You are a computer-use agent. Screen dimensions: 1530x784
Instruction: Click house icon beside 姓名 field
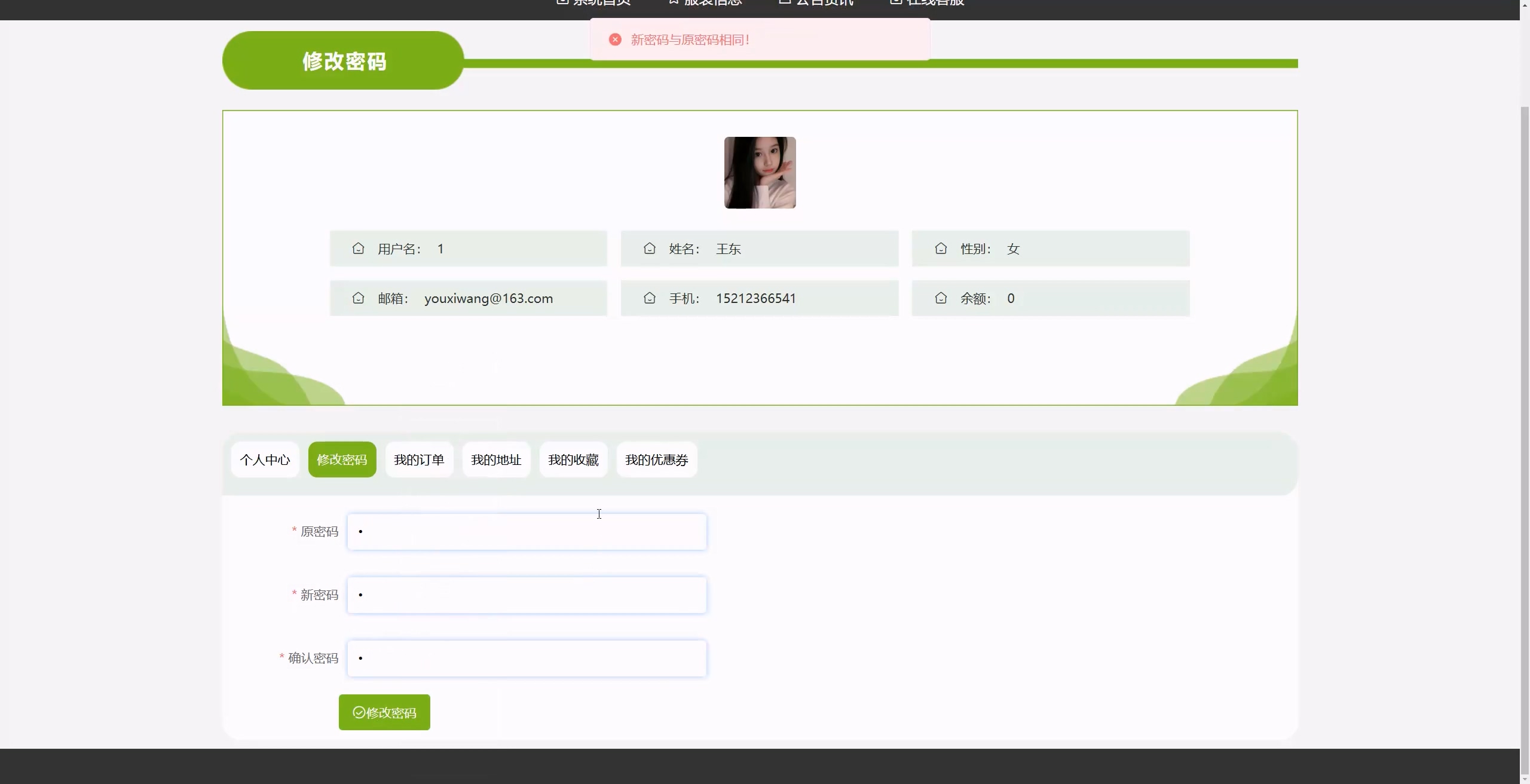coord(650,249)
